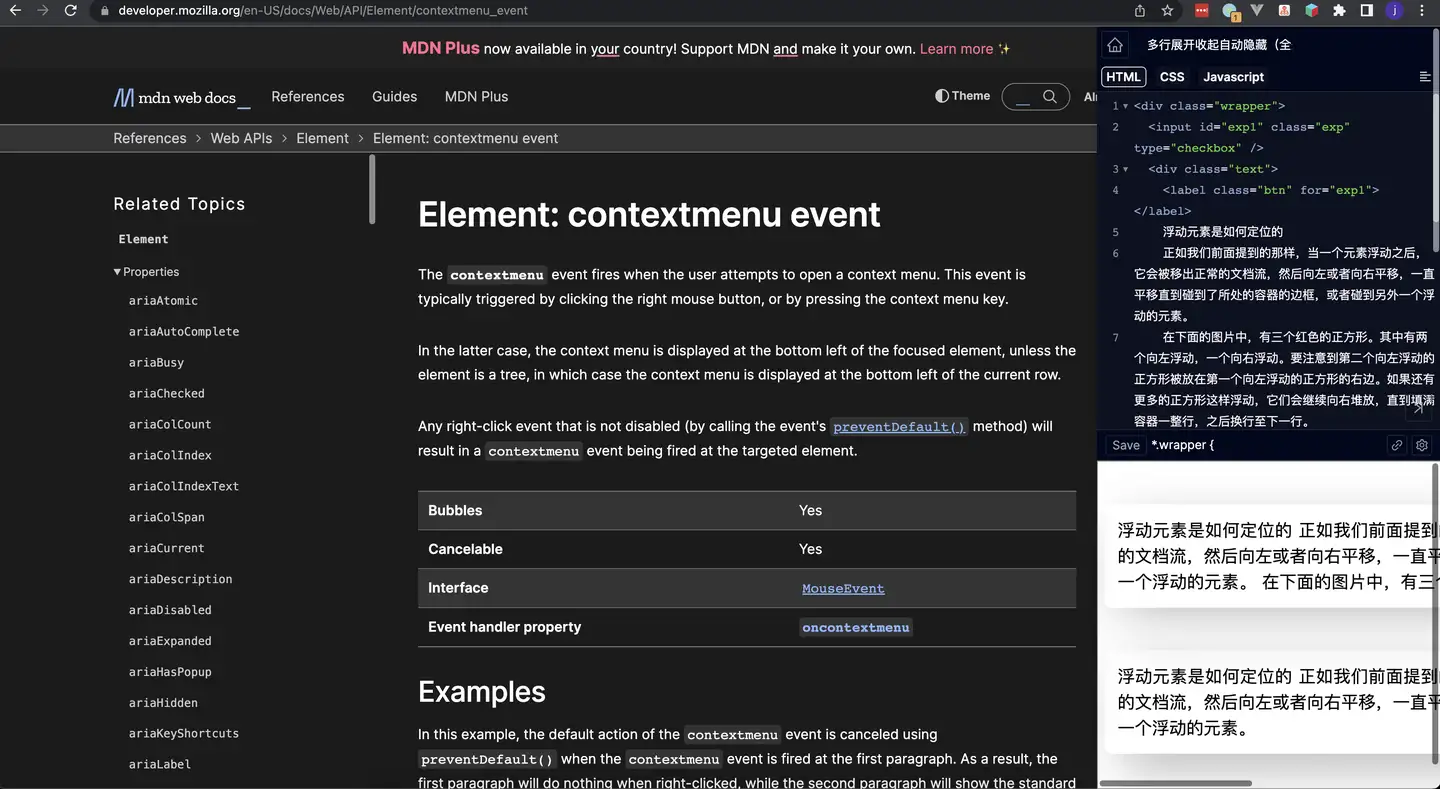Open ariaHidden in sidebar
Image resolution: width=1440 pixels, height=789 pixels.
[x=163, y=704]
